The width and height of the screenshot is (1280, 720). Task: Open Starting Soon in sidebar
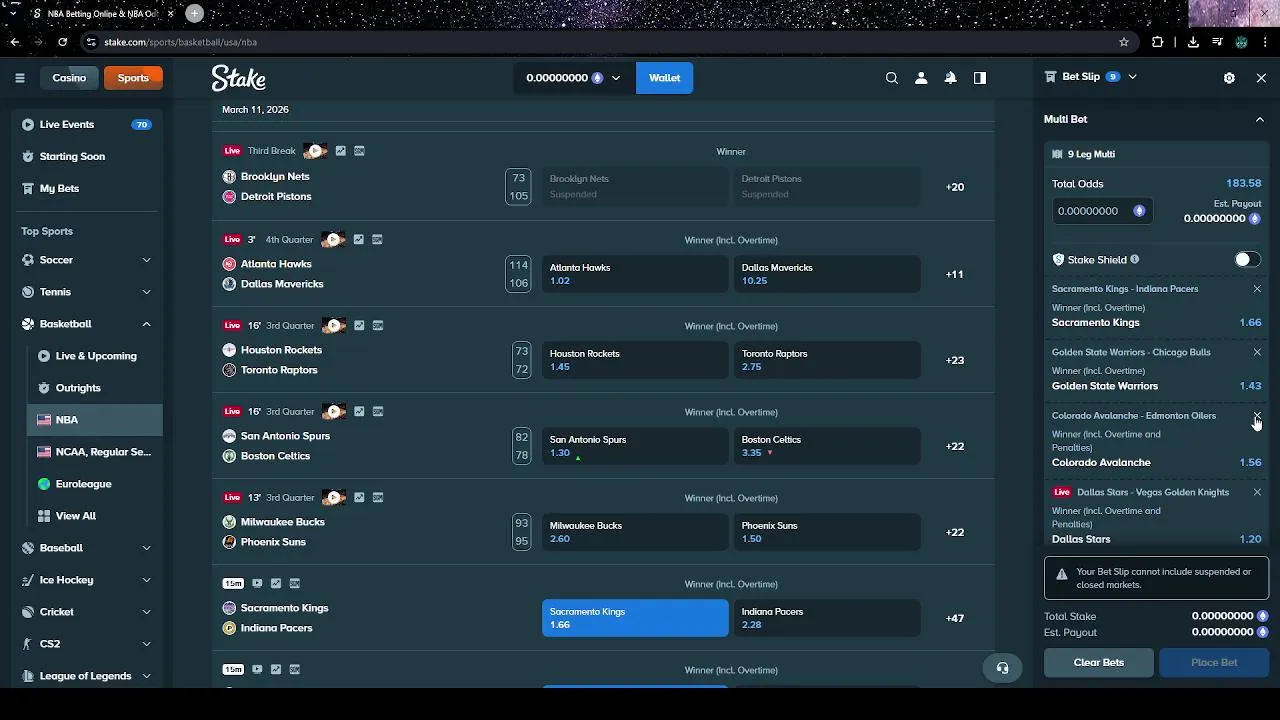pyautogui.click(x=87, y=157)
